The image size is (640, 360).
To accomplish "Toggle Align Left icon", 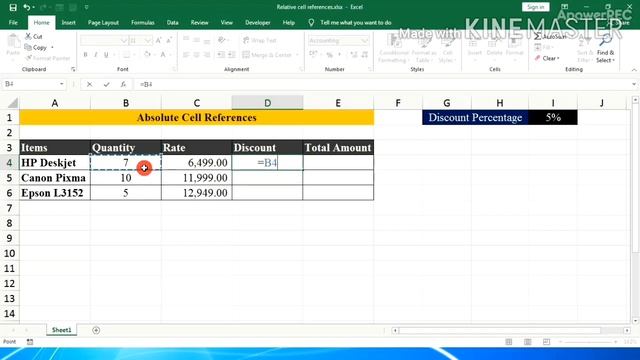I will coord(186,55).
